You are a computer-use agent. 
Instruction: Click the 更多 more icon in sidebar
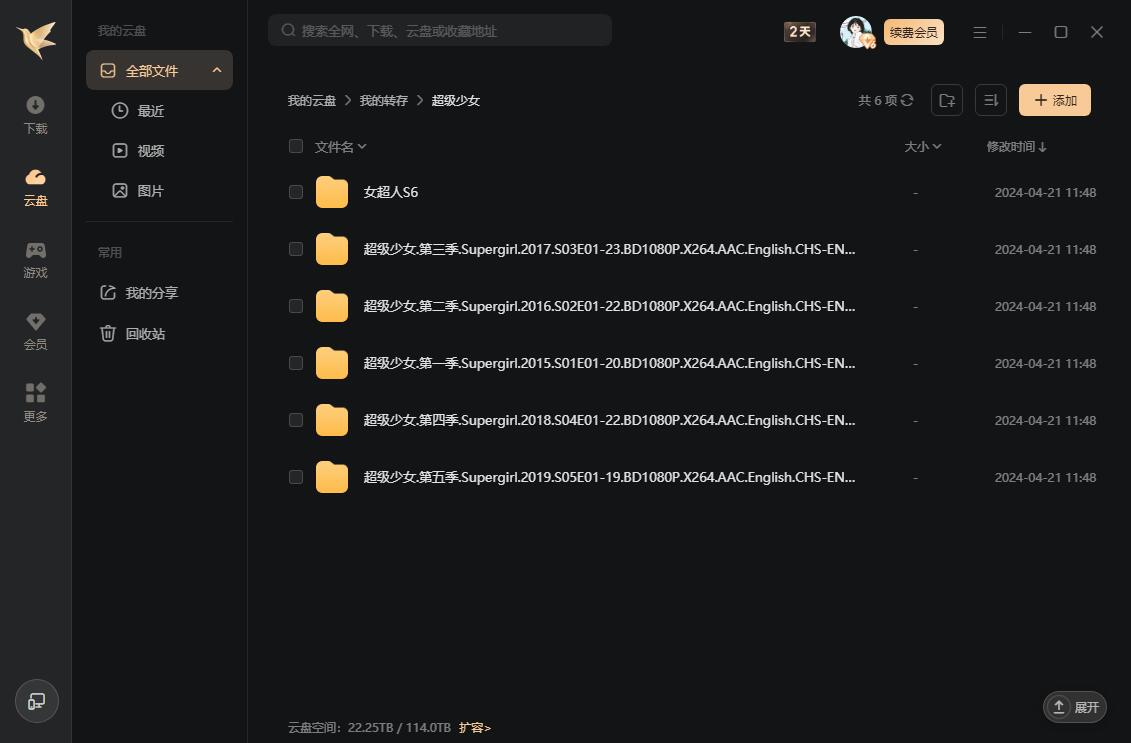[x=35, y=401]
